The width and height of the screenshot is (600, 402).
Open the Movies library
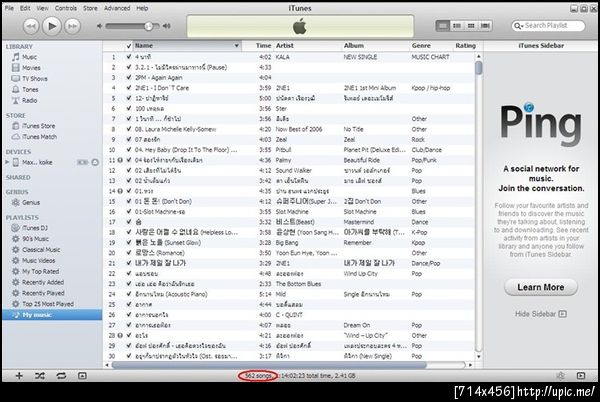pyautogui.click(x=31, y=68)
